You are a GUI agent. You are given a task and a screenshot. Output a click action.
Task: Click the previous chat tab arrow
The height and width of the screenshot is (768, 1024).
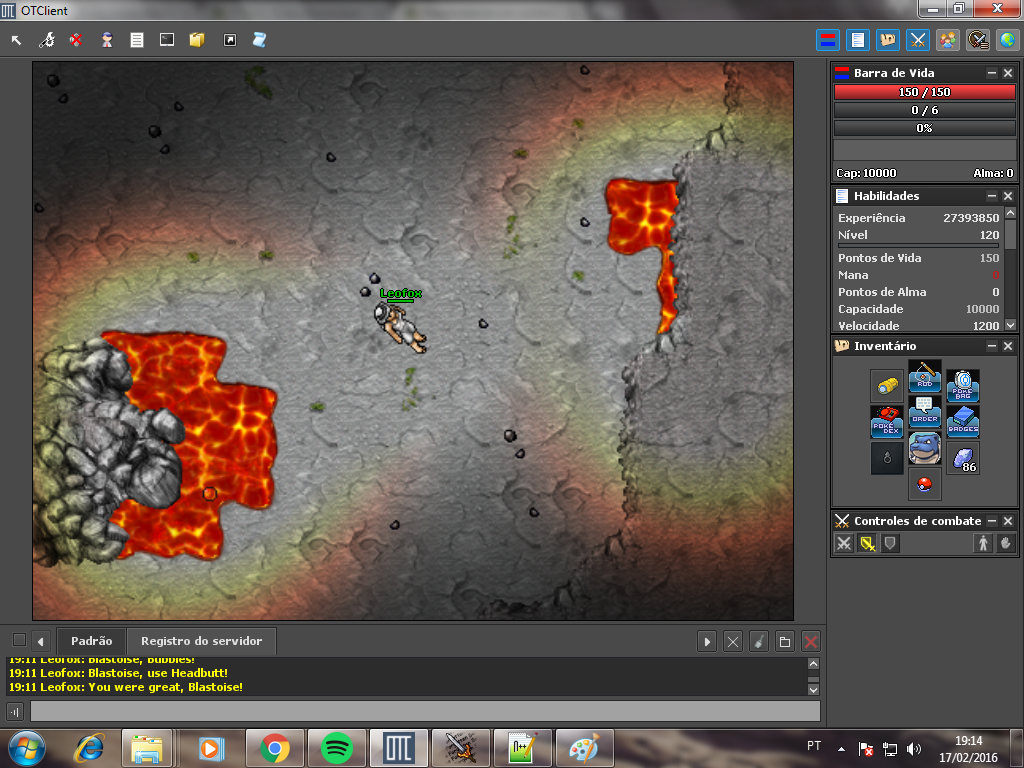pyautogui.click(x=40, y=641)
